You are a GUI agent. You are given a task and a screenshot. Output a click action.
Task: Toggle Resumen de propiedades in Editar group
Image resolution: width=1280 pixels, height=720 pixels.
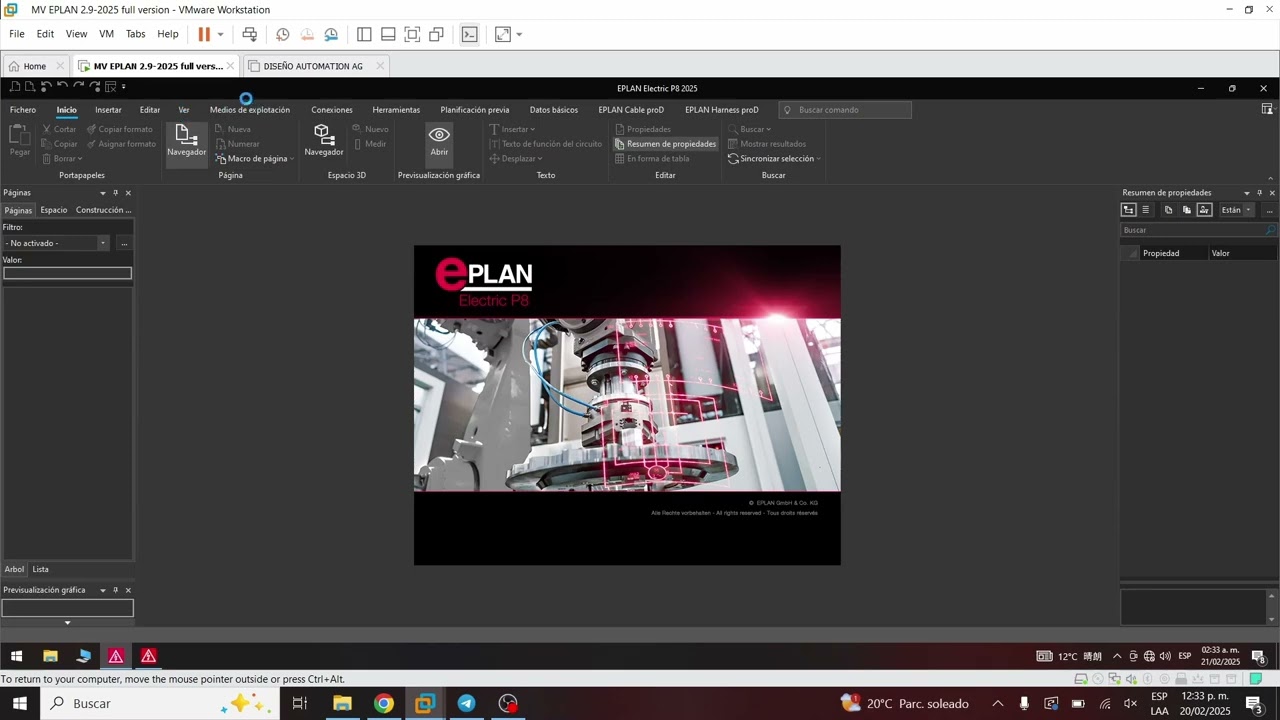[665, 144]
